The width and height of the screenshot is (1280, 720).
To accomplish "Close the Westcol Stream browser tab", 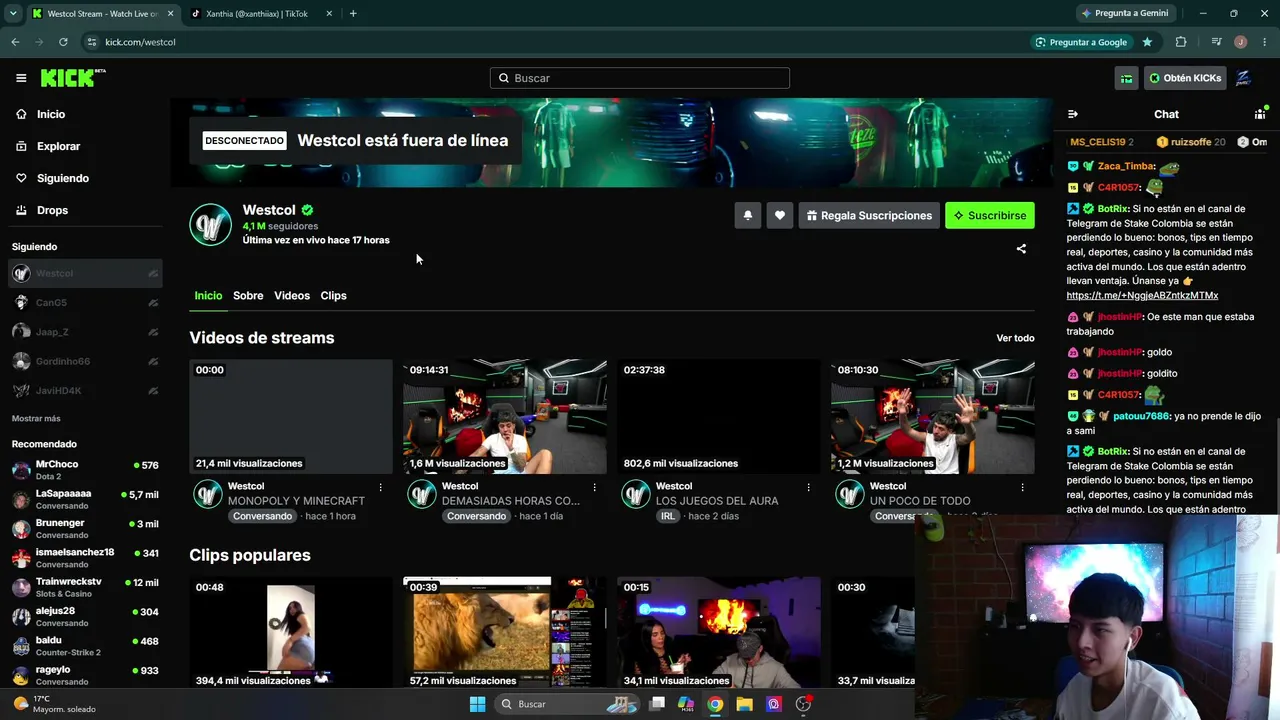I will (169, 13).
